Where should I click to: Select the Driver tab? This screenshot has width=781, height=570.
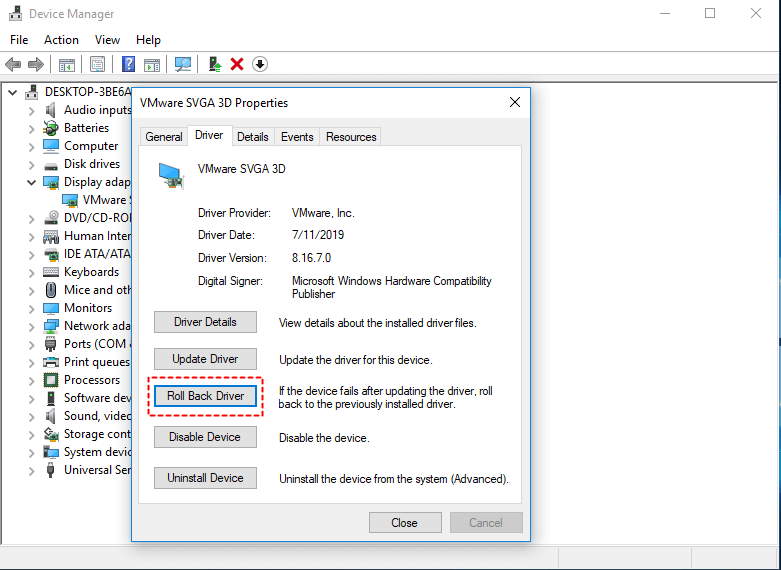[x=209, y=135]
